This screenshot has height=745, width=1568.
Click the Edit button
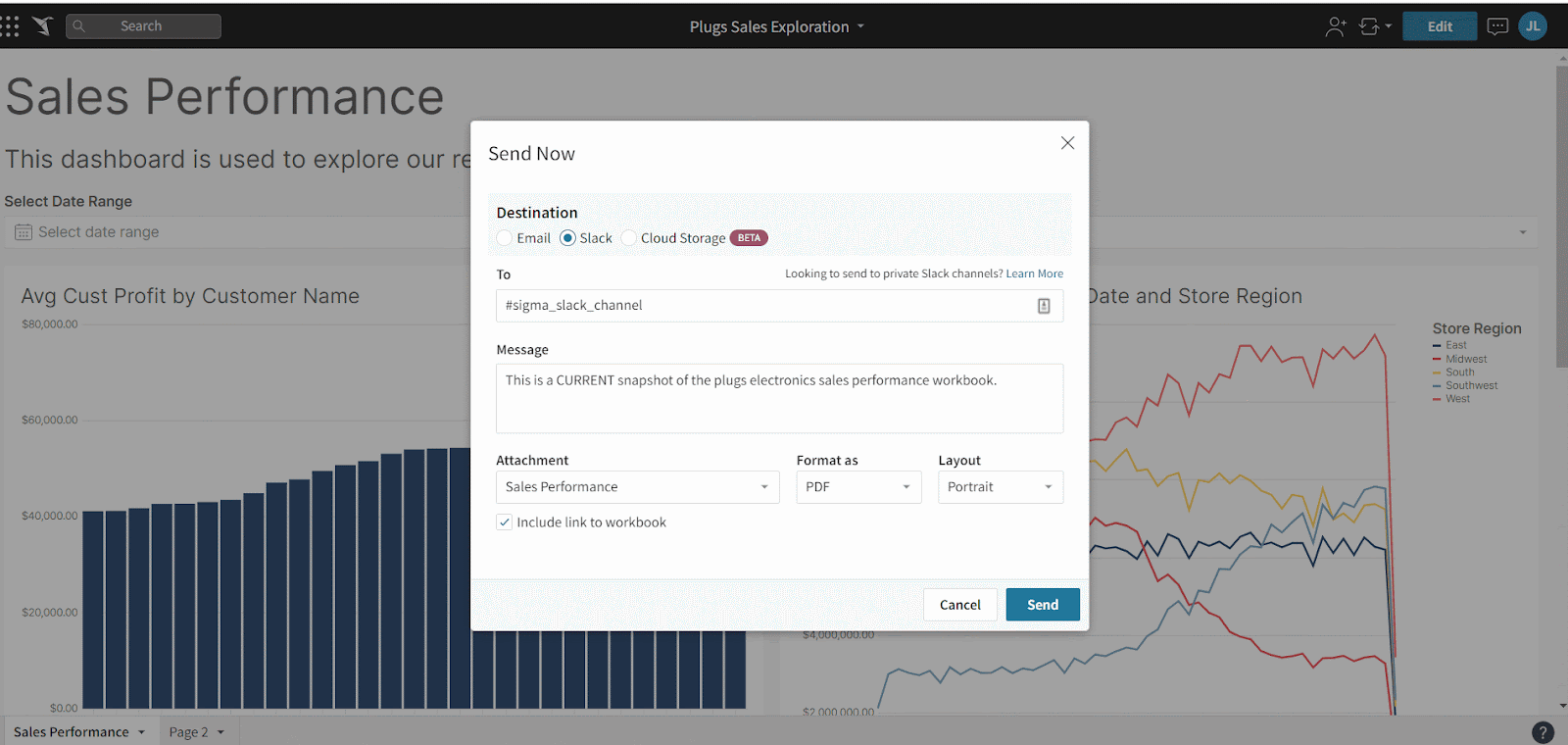click(1440, 26)
